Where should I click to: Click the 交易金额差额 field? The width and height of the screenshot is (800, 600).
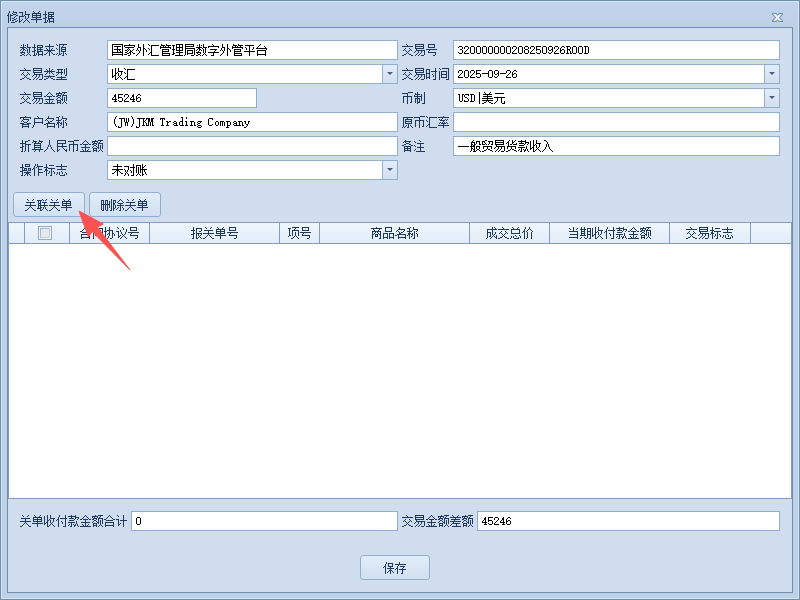(627, 521)
